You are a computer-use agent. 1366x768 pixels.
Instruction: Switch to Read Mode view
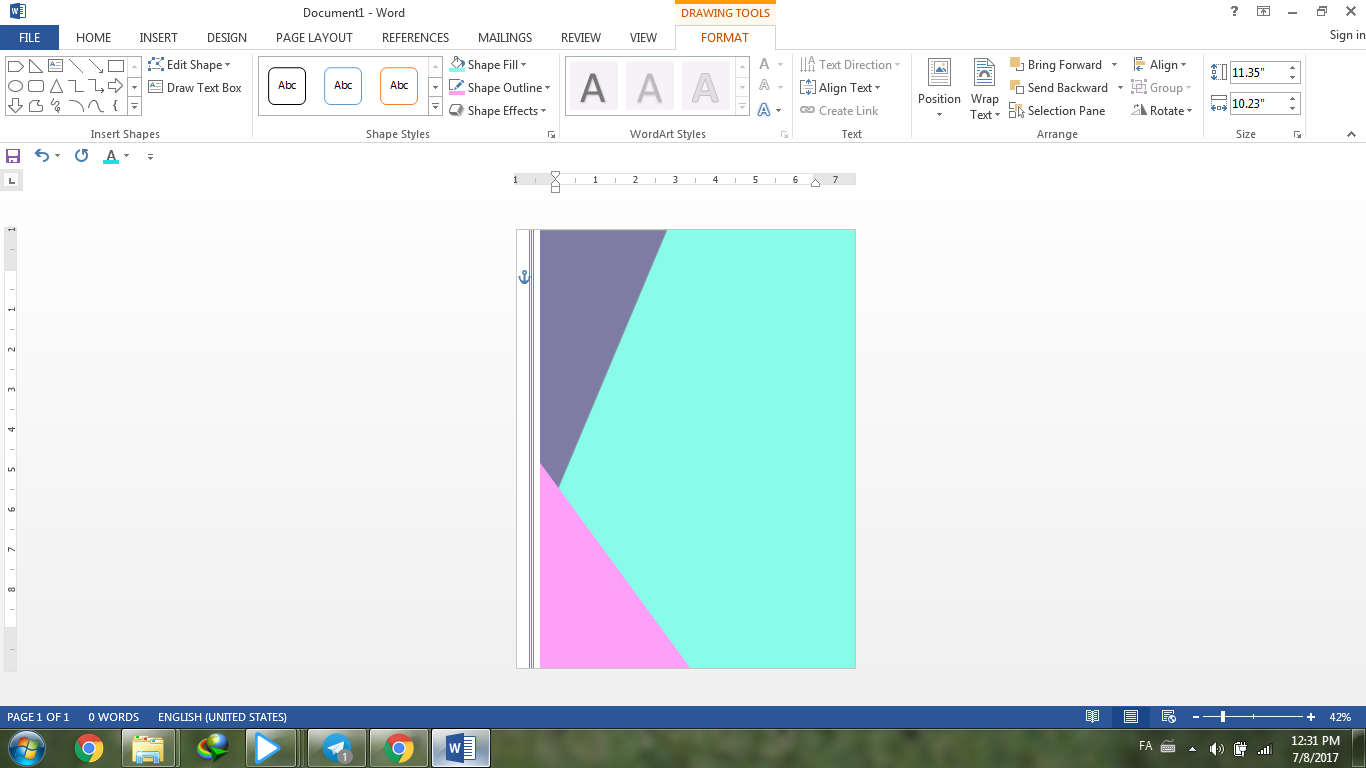(1093, 717)
